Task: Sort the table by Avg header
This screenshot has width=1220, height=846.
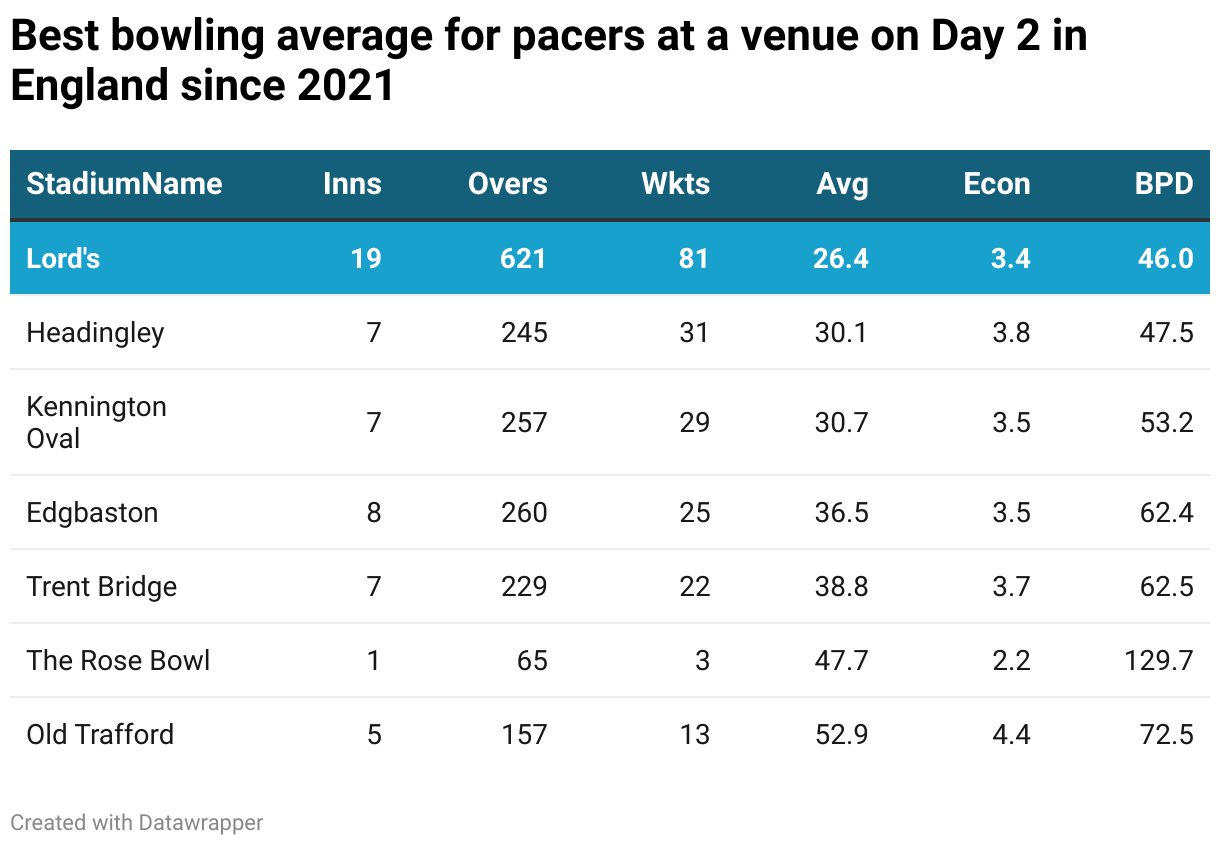Action: pos(842,184)
